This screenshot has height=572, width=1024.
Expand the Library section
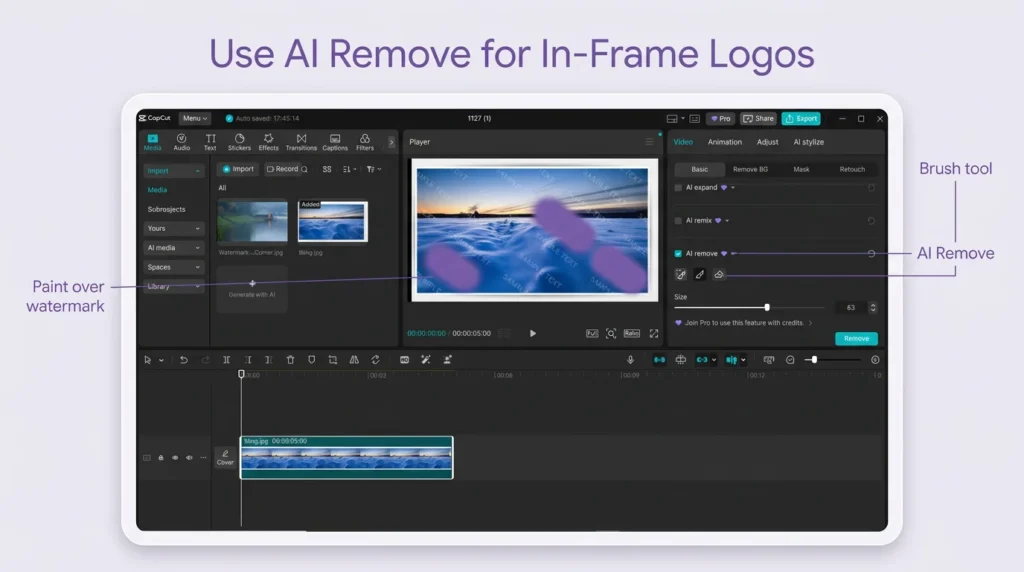[173, 287]
